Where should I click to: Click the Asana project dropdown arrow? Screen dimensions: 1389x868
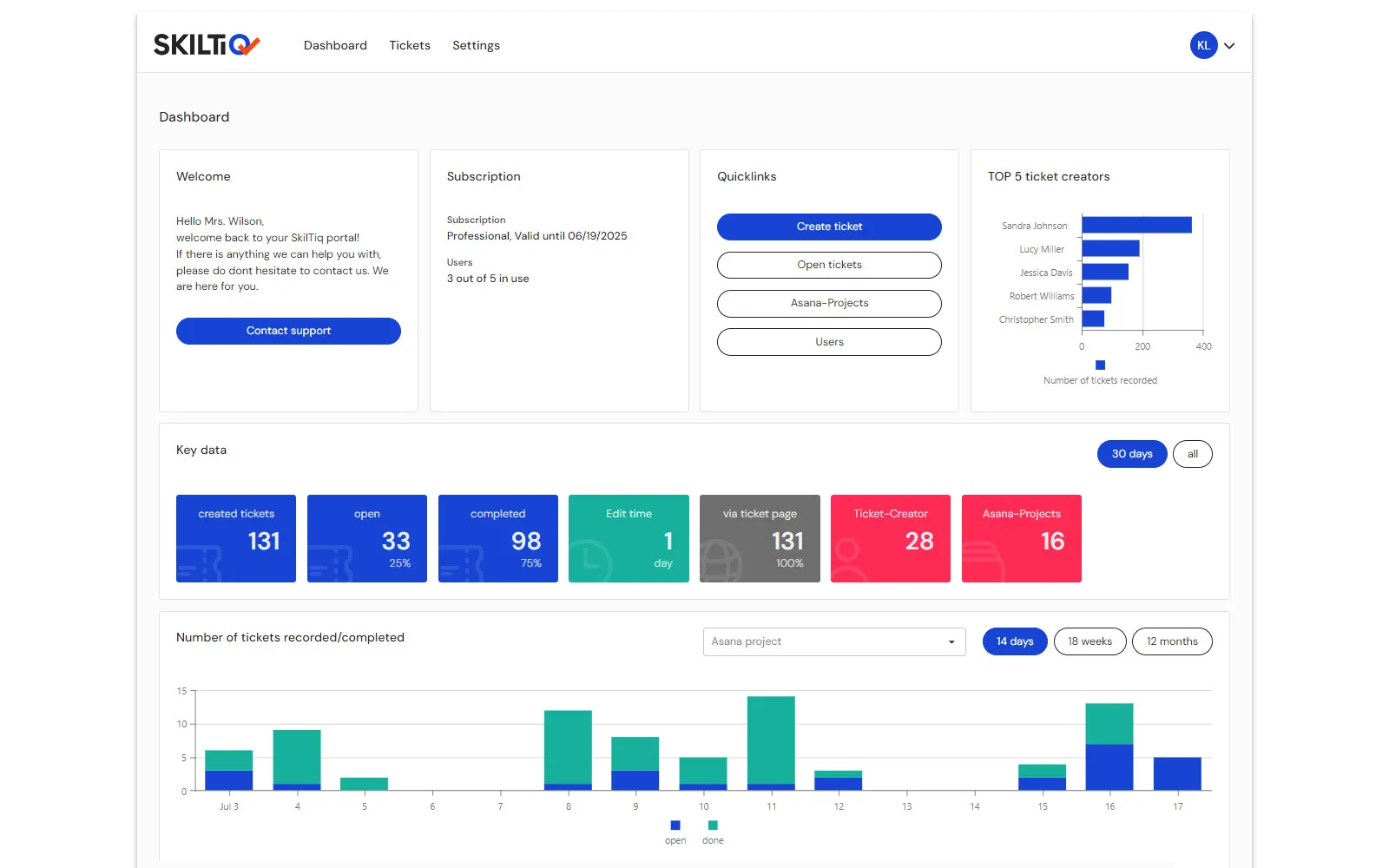(951, 642)
